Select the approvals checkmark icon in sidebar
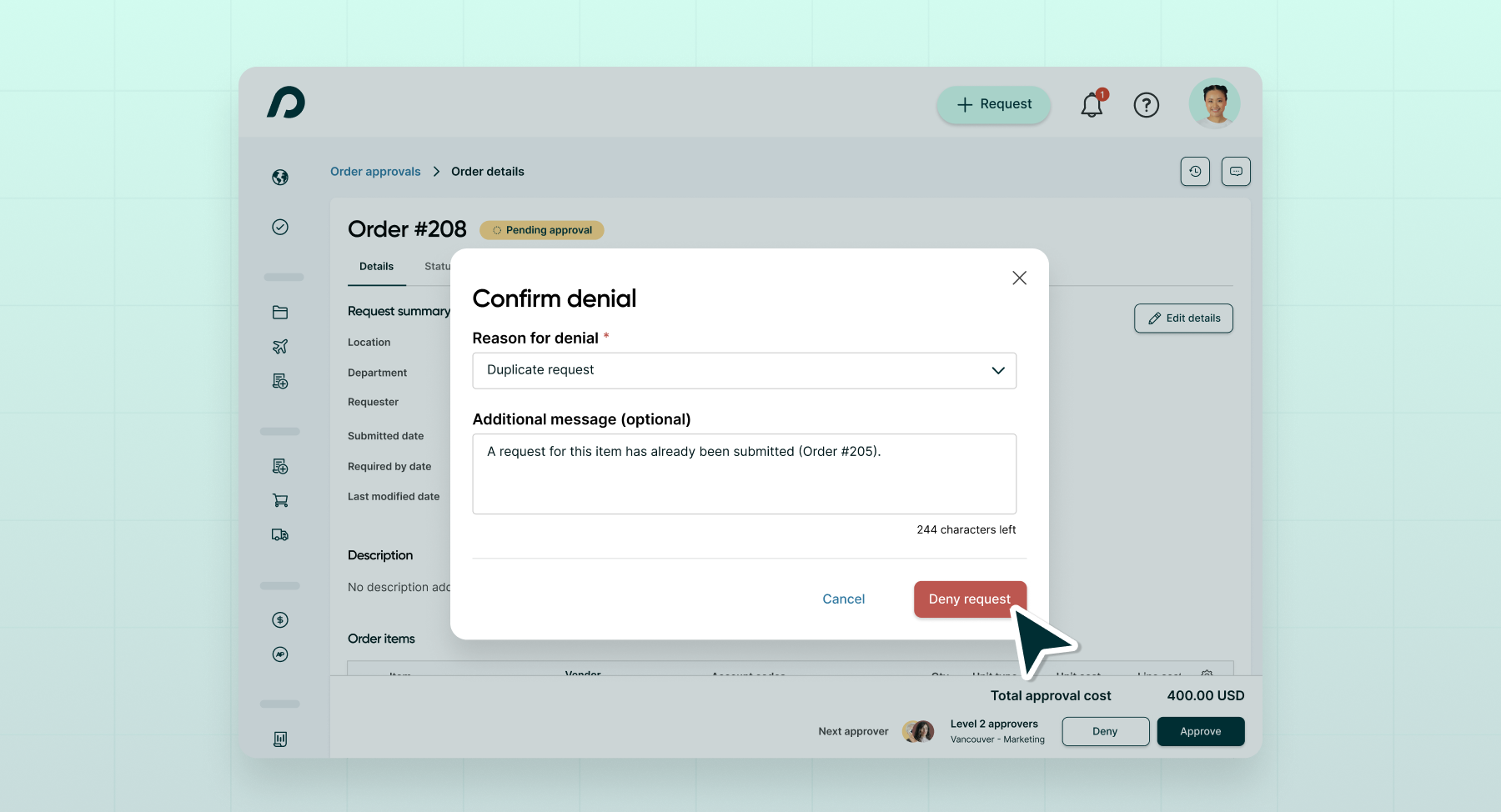Screen dimensions: 1501x812 coord(281,227)
